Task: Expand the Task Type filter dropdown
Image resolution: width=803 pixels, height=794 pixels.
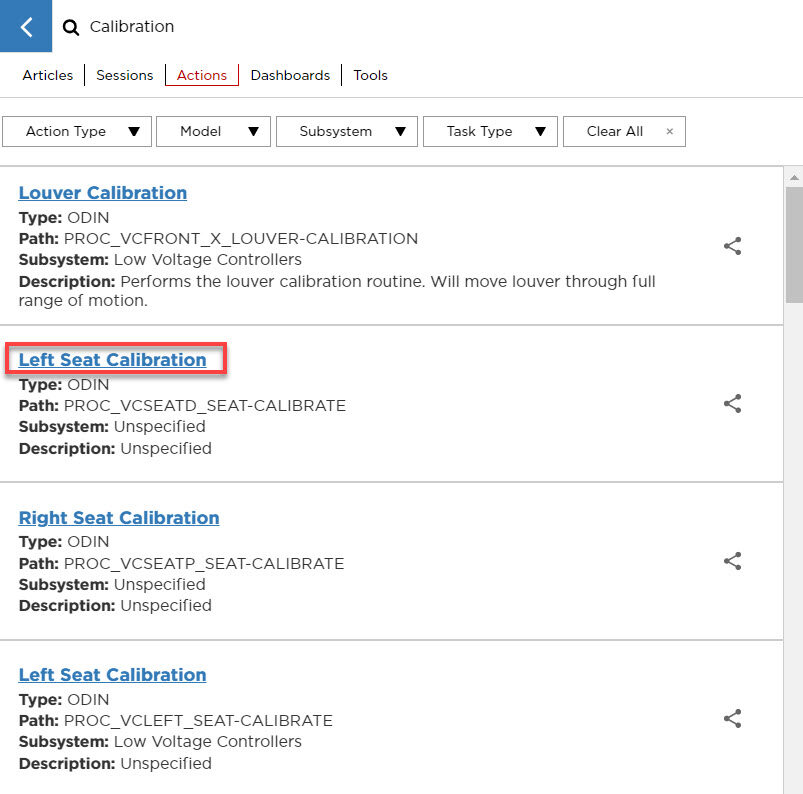Action: 490,132
